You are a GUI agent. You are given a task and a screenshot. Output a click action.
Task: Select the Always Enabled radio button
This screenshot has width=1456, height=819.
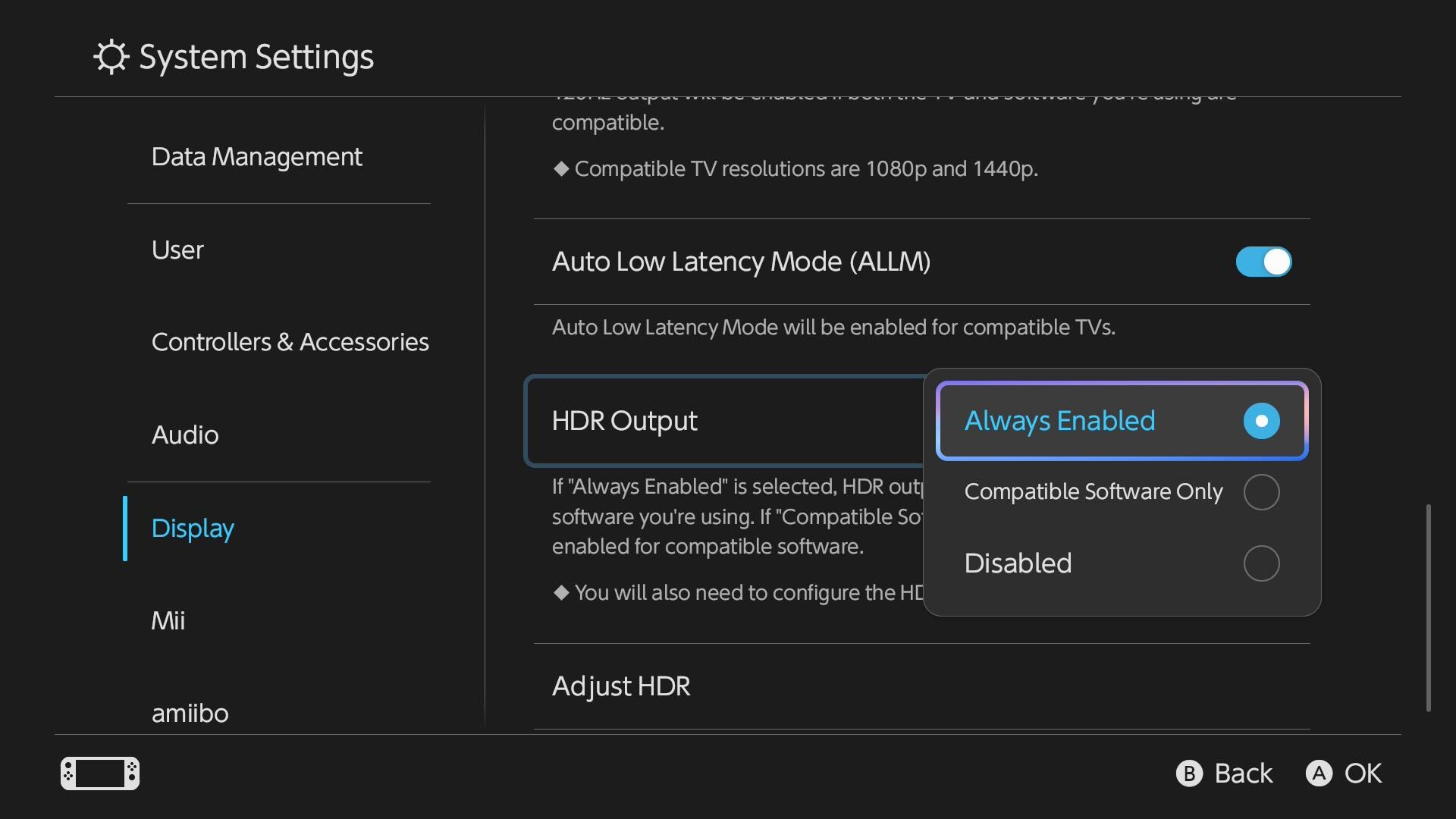(1261, 421)
